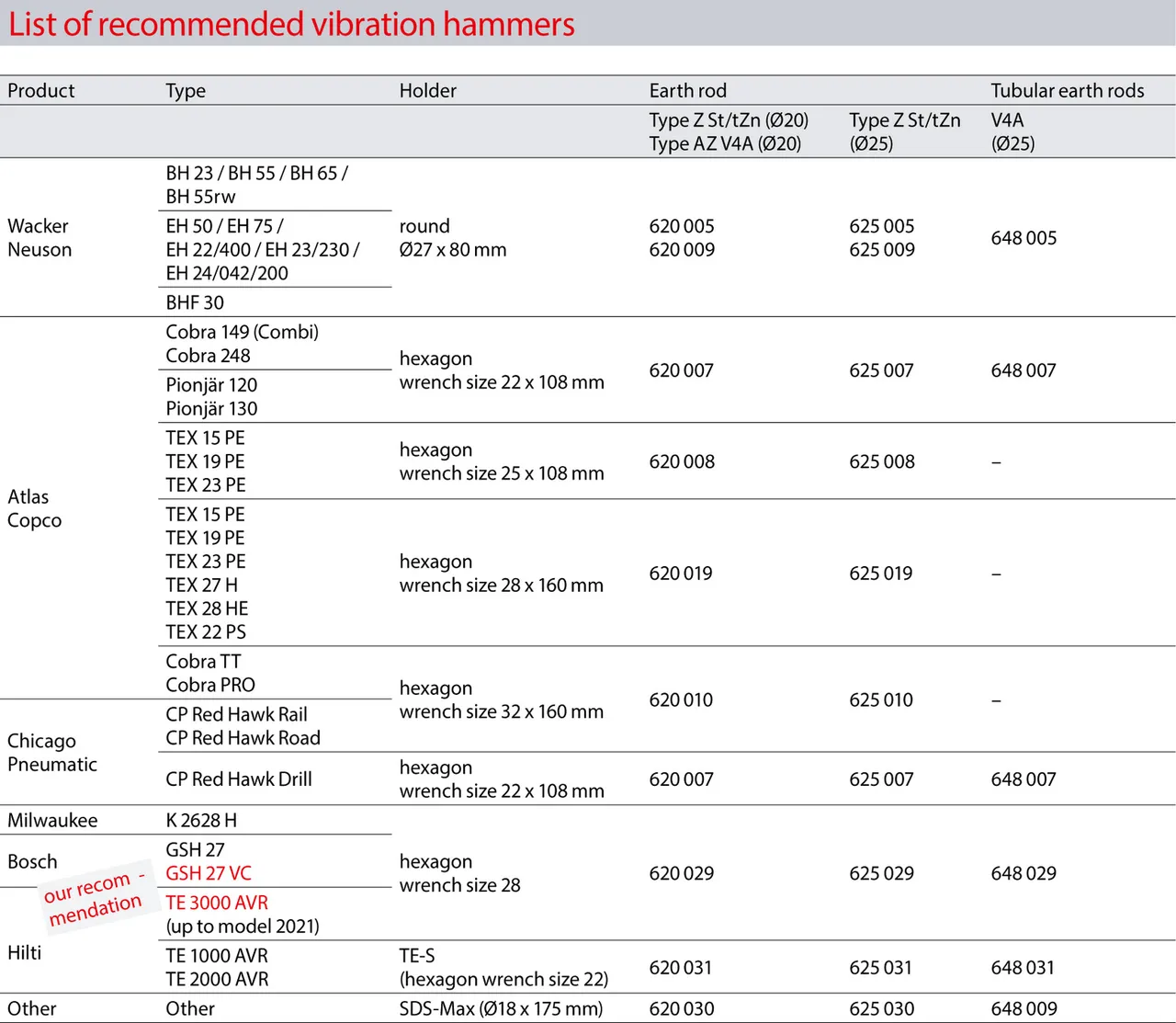This screenshot has height=1023, width=1176.
Task: Select the "SDS-Max (Ø18 x 175 mm)" holder
Action: tap(501, 1008)
